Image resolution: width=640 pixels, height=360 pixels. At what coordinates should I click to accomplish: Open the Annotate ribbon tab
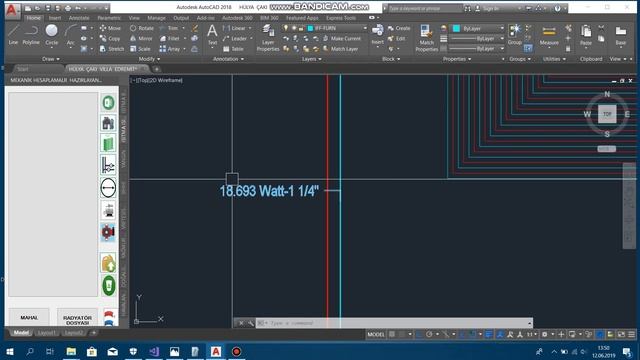pos(79,18)
